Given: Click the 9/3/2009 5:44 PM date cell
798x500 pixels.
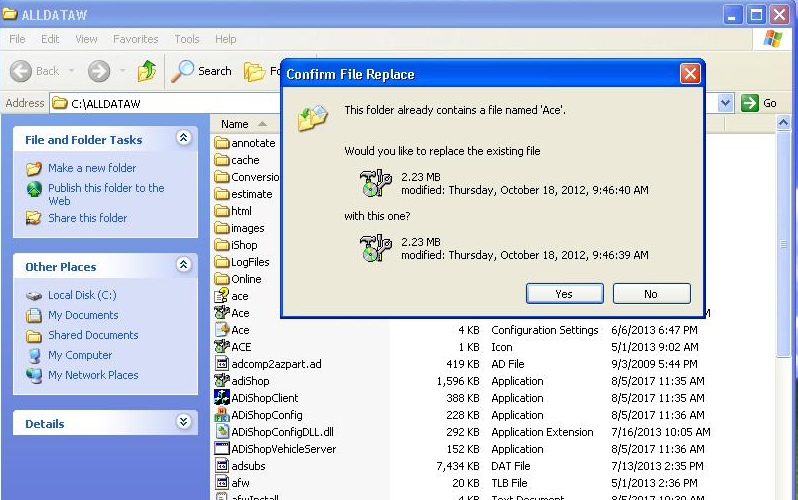Looking at the screenshot, I should 654,364.
